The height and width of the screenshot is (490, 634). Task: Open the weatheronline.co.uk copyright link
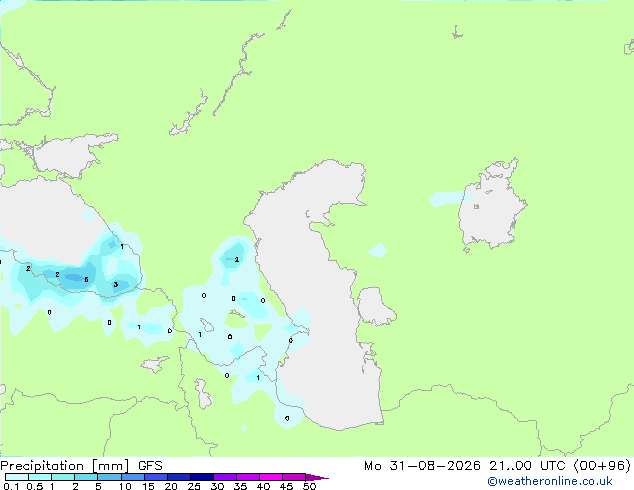click(550, 481)
